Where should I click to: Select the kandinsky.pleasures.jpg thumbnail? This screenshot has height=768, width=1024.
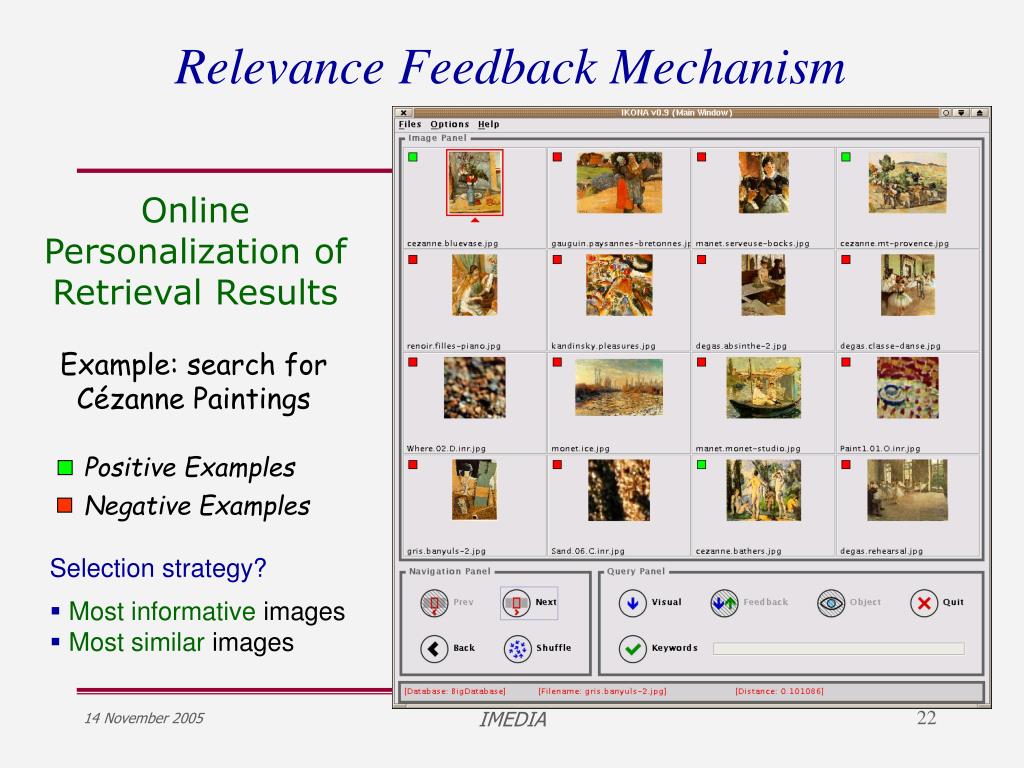(619, 285)
